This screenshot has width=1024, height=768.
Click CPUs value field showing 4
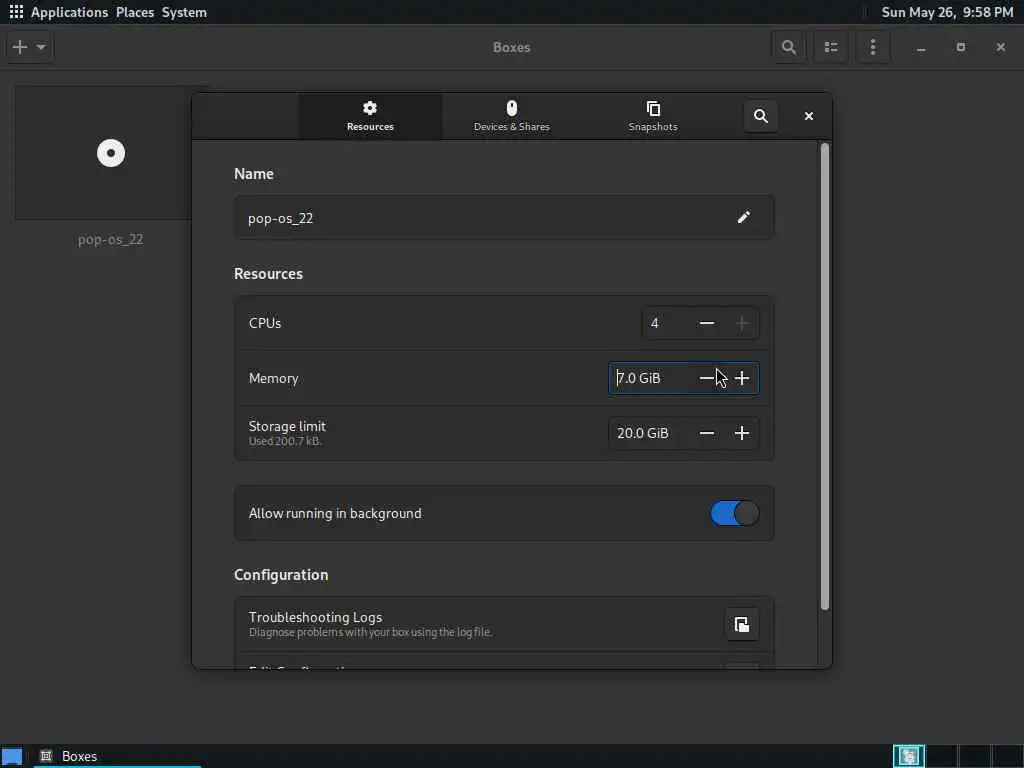666,323
